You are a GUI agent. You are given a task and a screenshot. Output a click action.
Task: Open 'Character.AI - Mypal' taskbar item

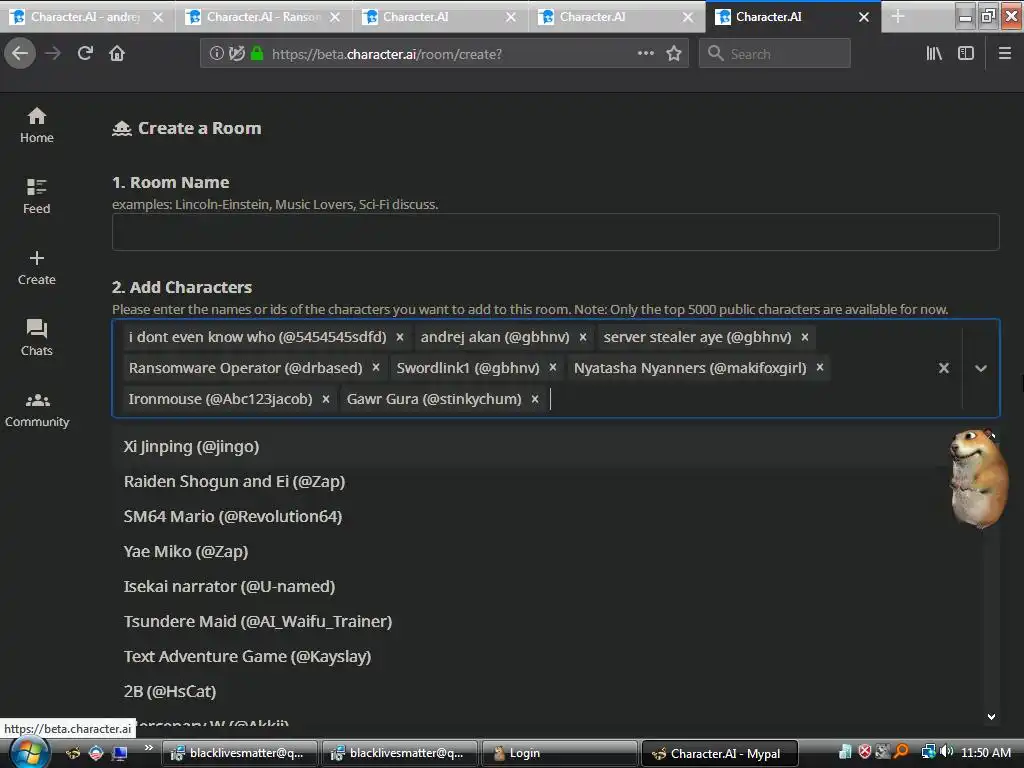coord(720,753)
